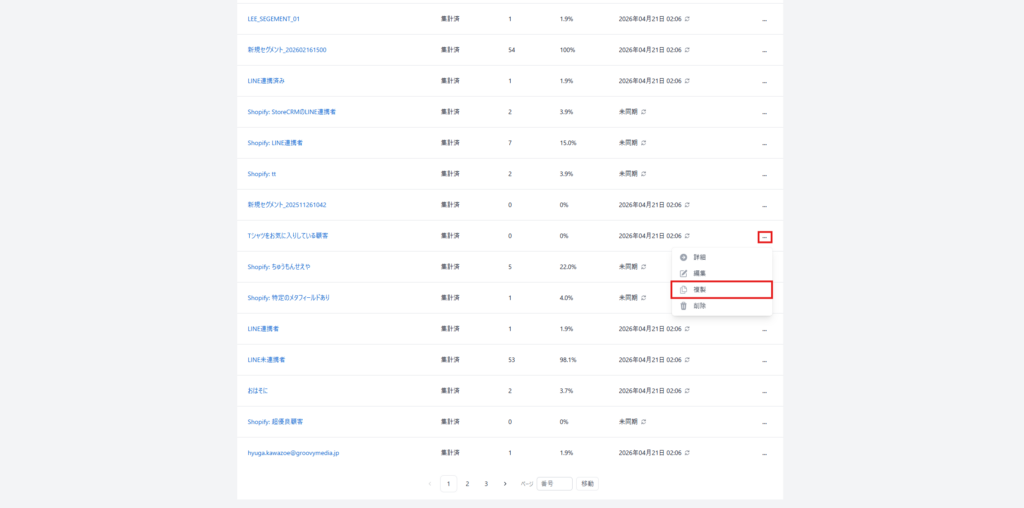Click sync icon for LINE未連携者 segment
The height and width of the screenshot is (508, 1024).
point(687,359)
